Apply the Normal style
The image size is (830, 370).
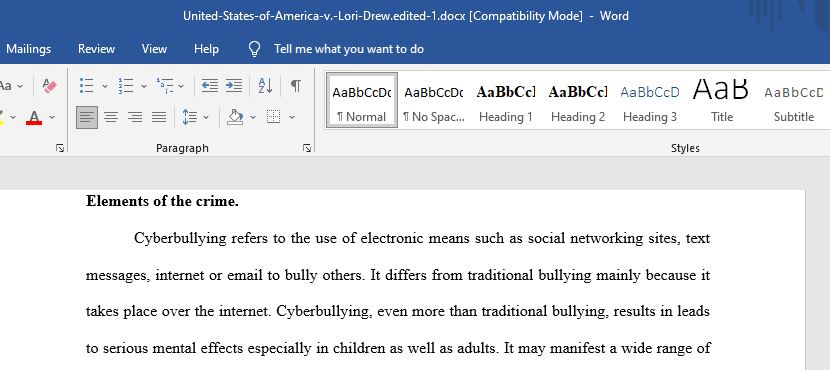[x=362, y=101]
